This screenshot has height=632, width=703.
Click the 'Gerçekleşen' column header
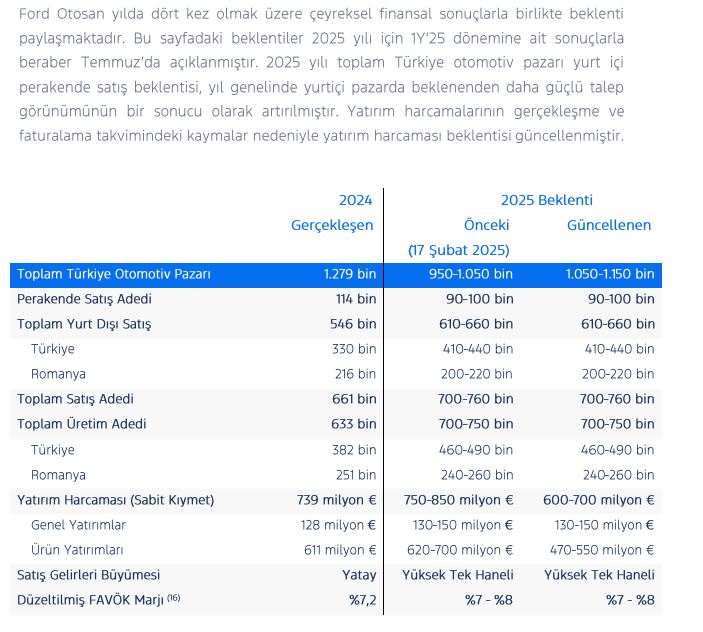(332, 225)
